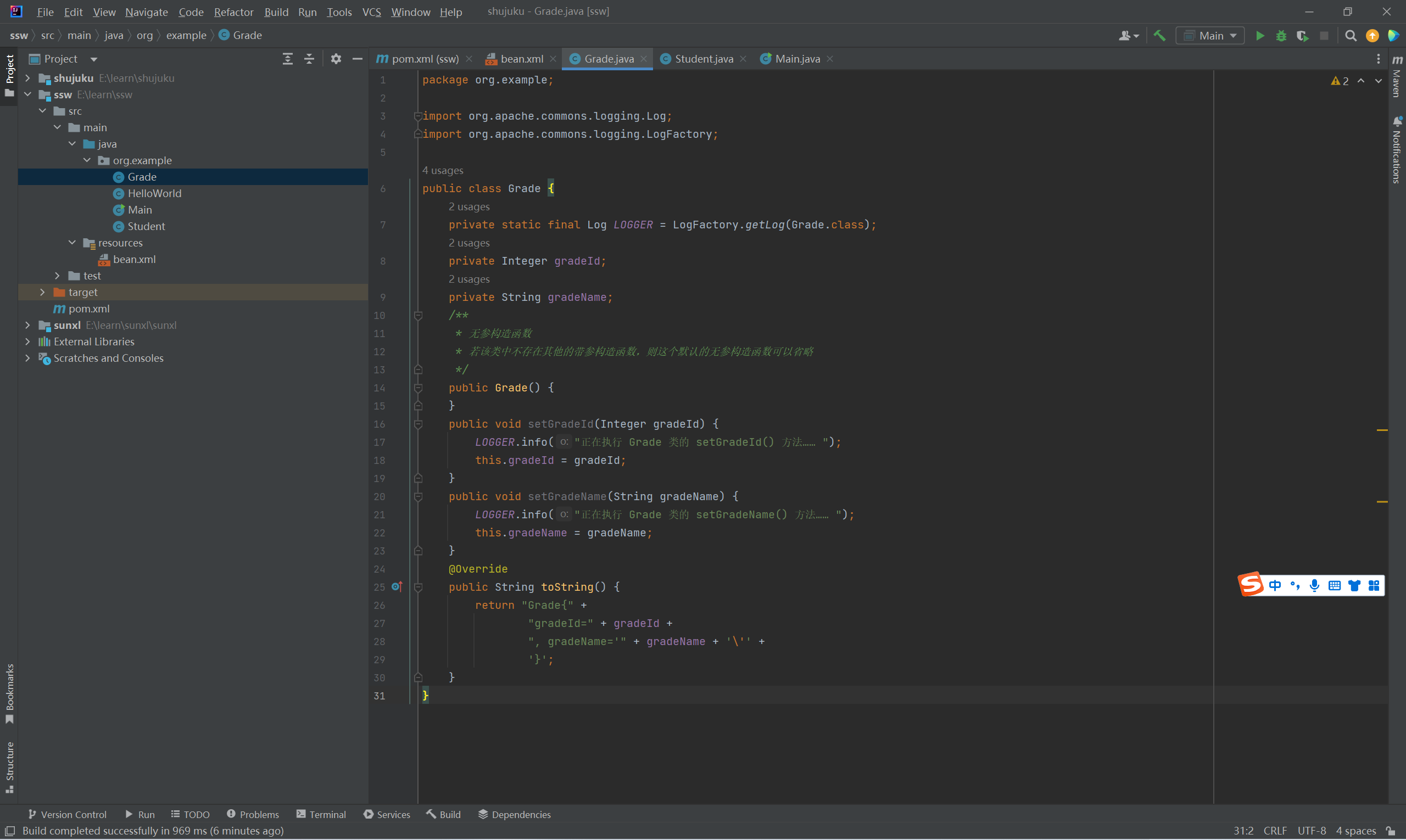
Task: Toggle the Structure side panel
Action: click(x=10, y=766)
